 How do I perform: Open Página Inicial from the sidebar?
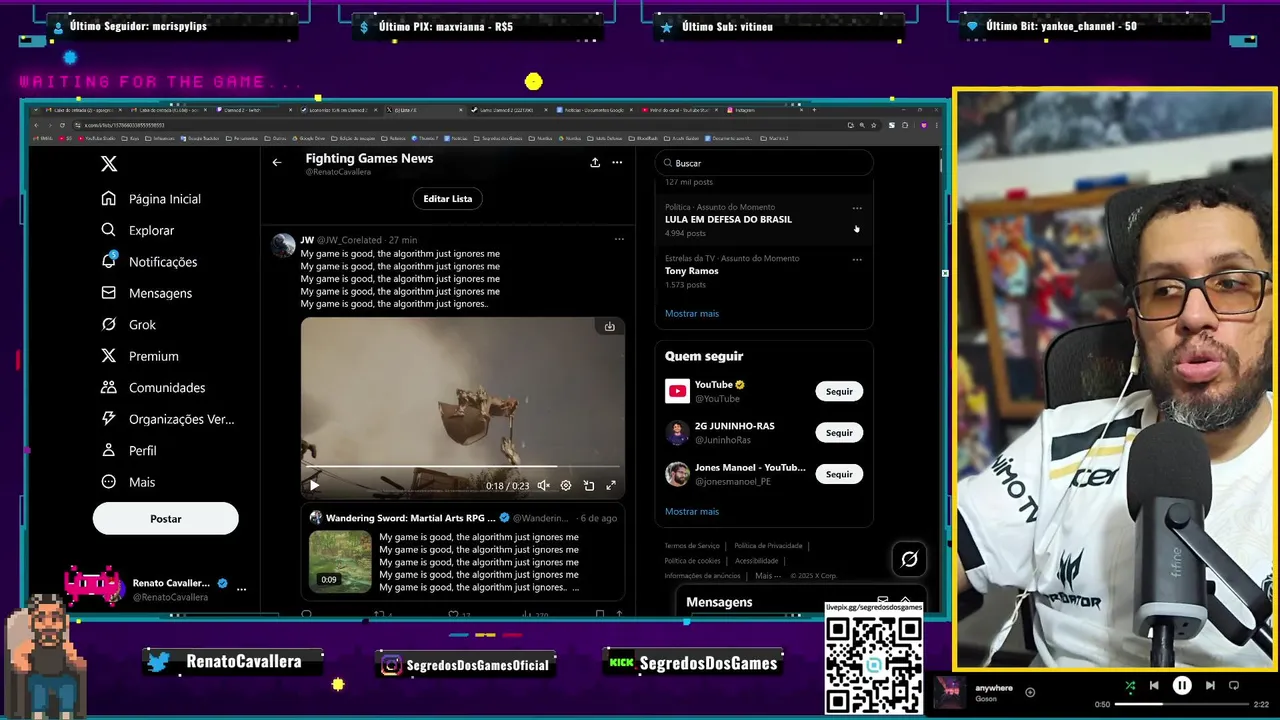click(x=151, y=199)
